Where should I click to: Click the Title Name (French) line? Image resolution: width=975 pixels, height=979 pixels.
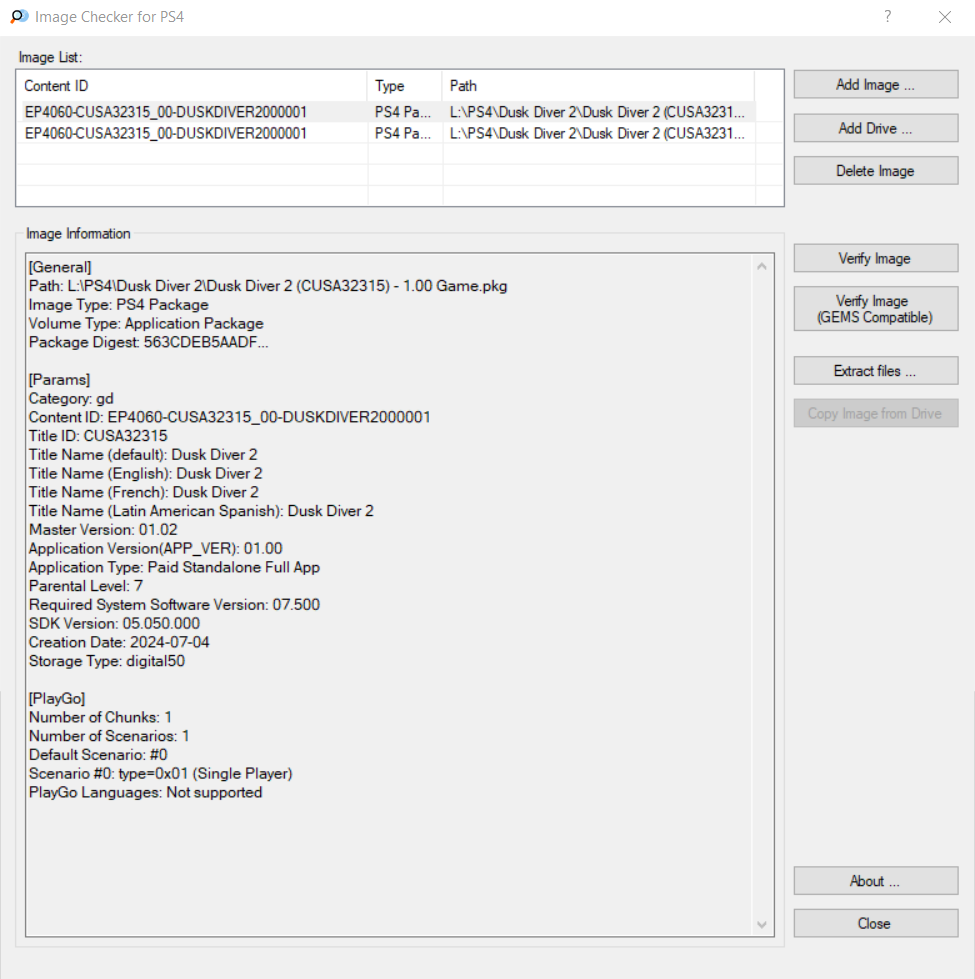tap(144, 492)
